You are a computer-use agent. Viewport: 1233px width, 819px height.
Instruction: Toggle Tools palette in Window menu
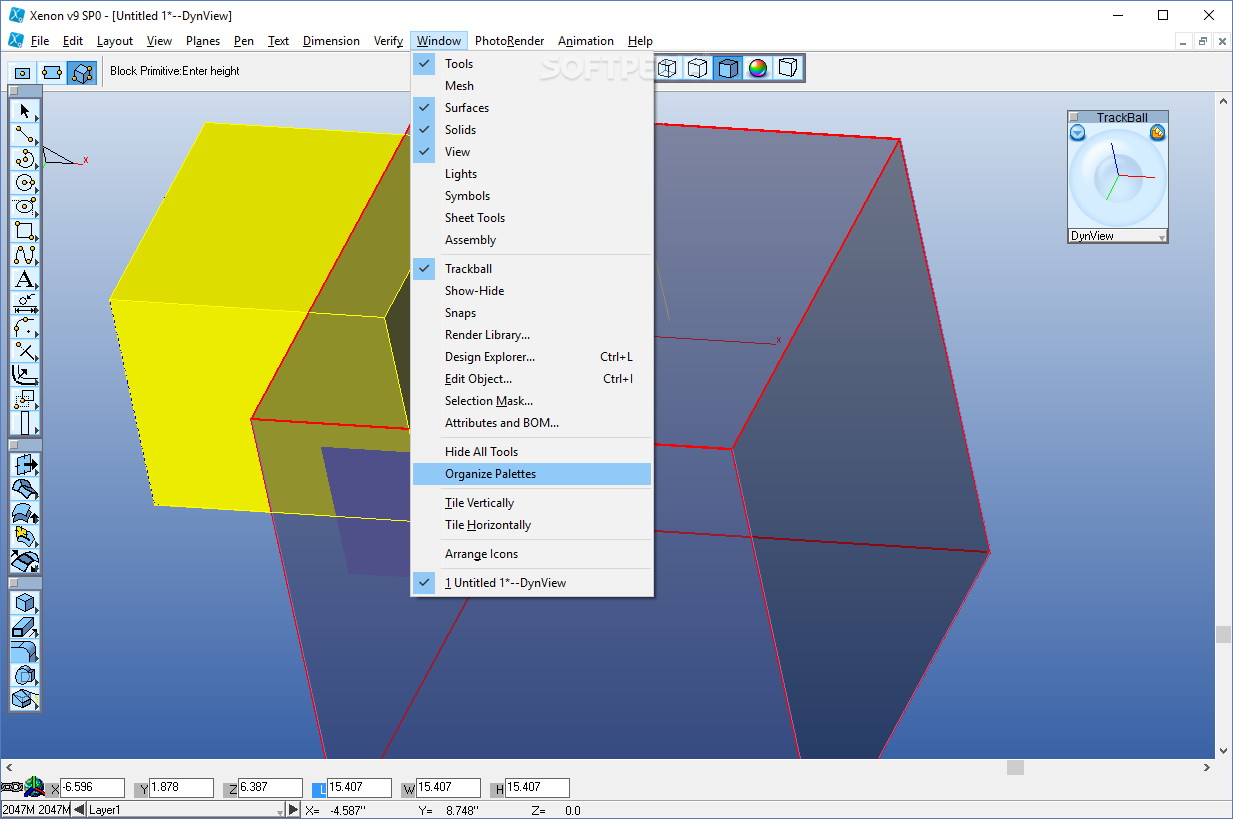[532, 64]
